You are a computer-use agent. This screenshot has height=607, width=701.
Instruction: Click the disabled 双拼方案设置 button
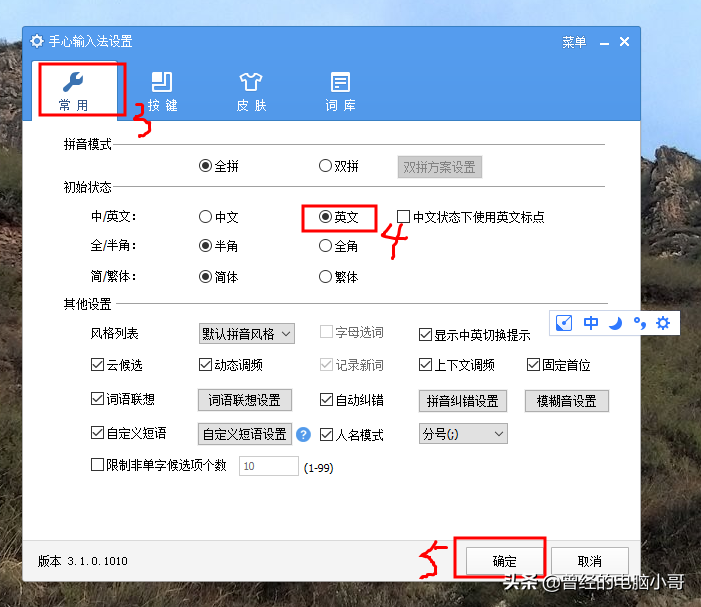click(439, 167)
